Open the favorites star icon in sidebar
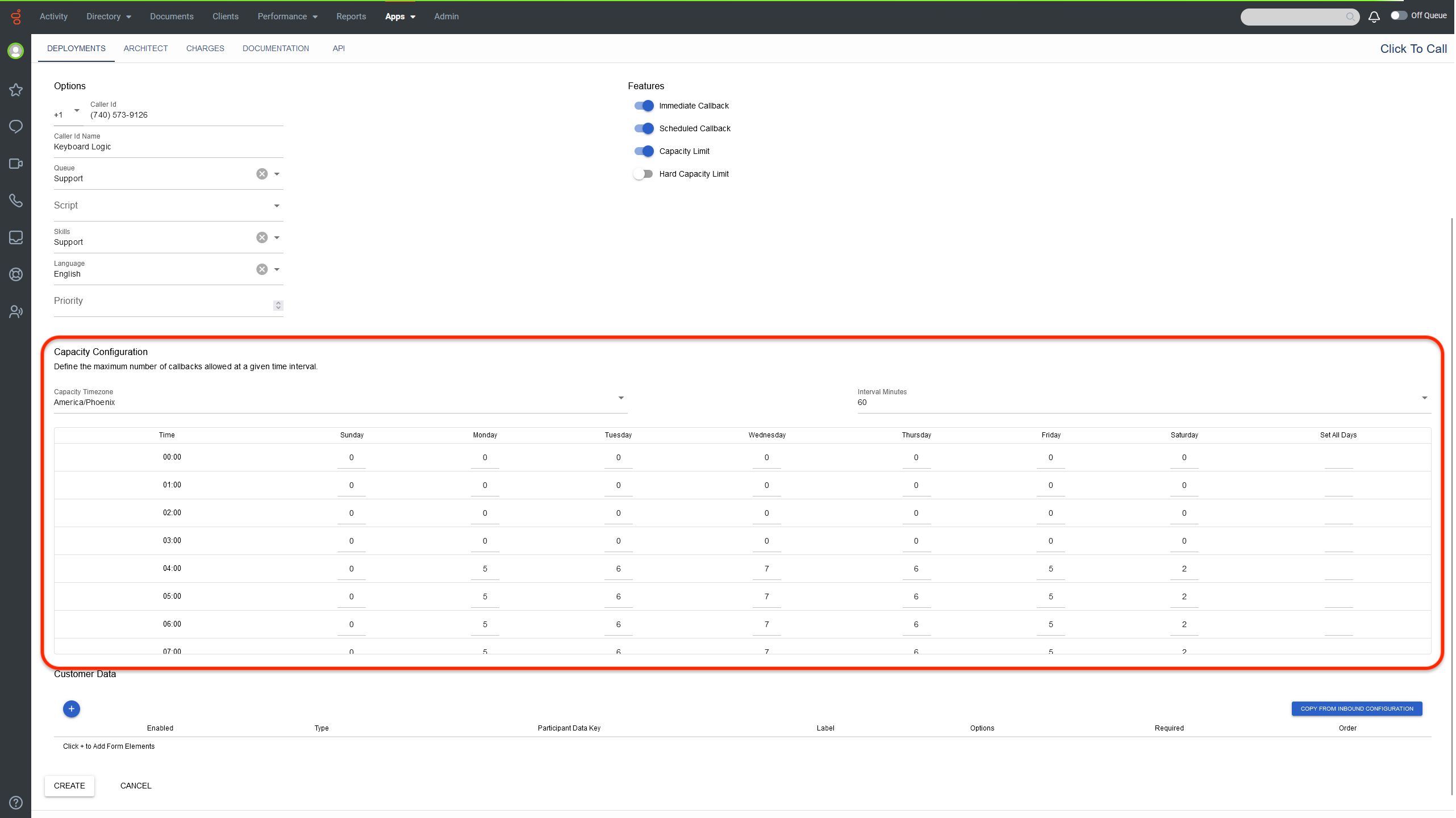1456x818 pixels. click(16, 90)
